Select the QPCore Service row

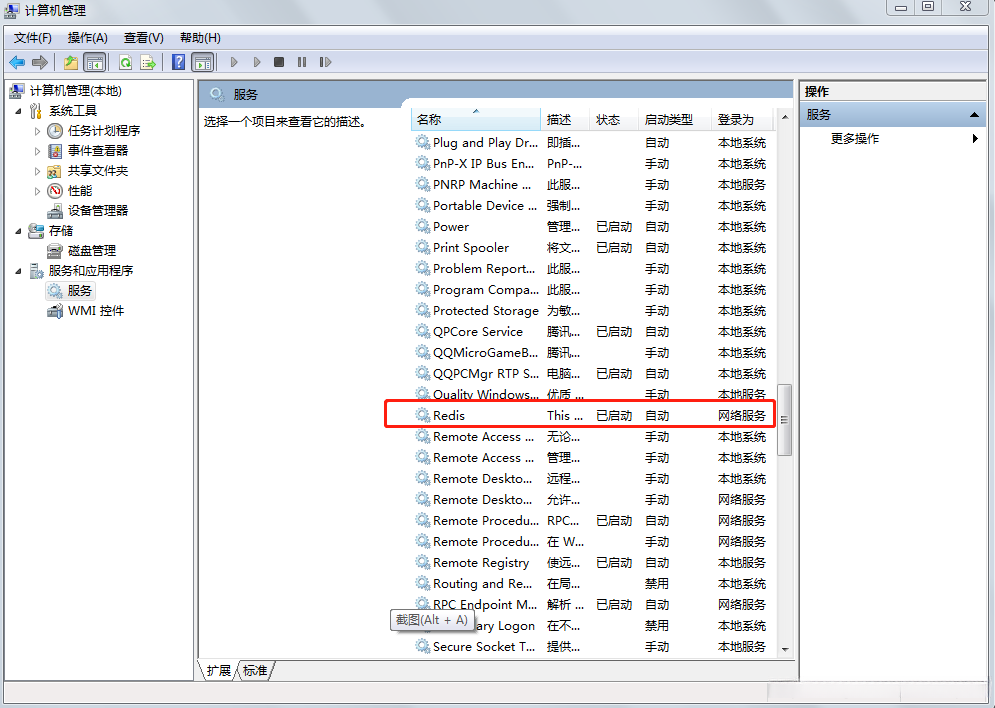click(x=593, y=331)
